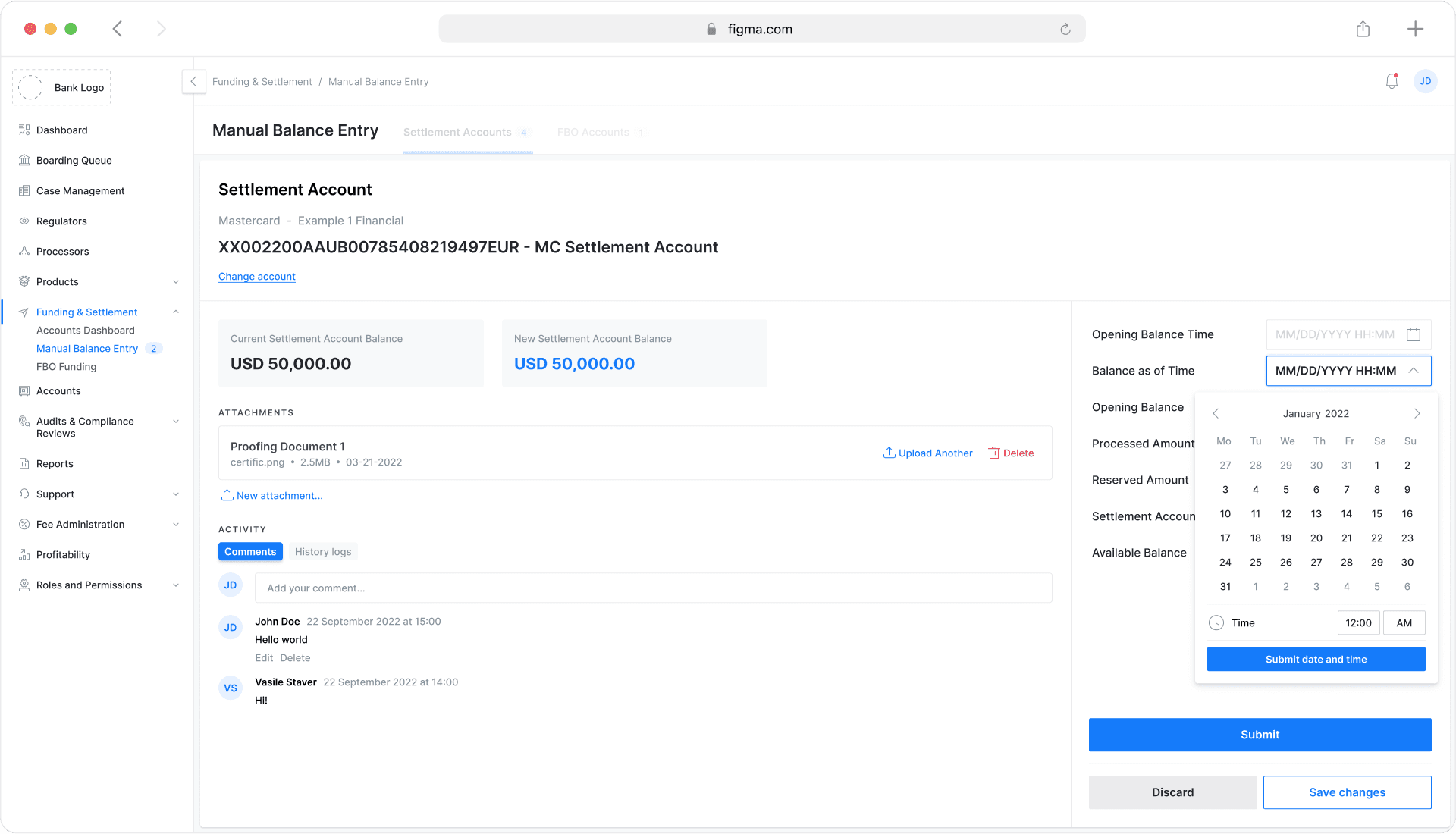
Task: Open Roles and Permissions user icon
Action: coord(24,585)
